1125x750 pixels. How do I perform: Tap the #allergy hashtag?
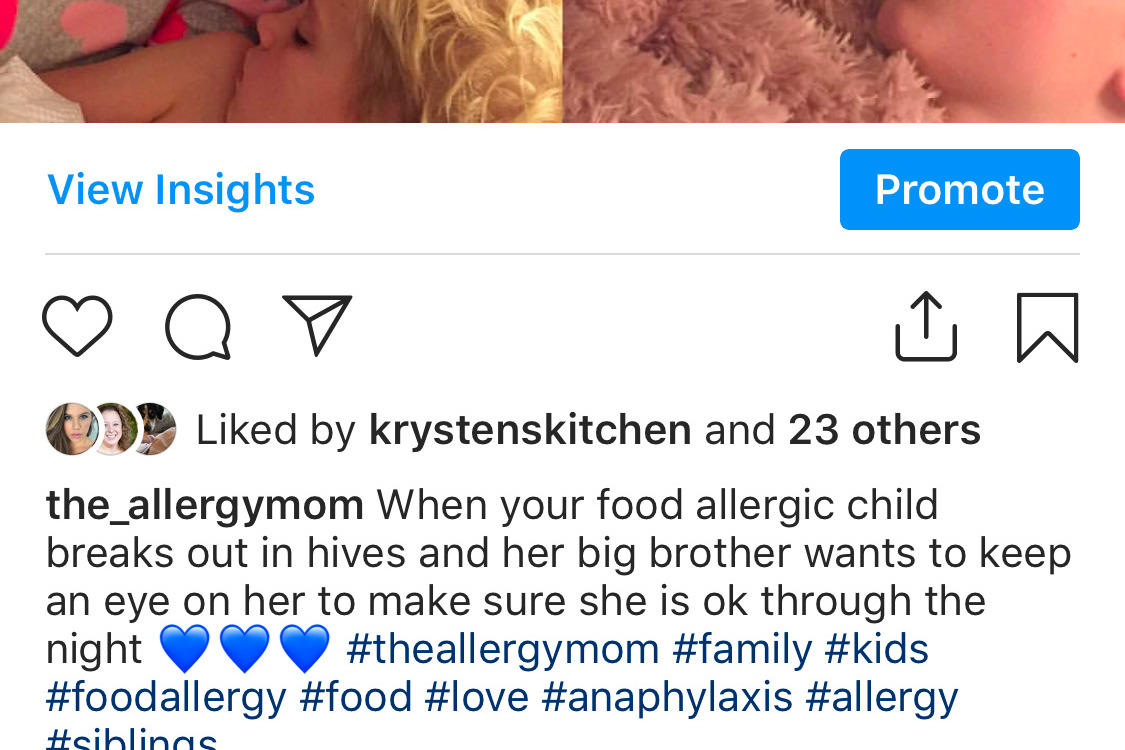[x=881, y=698]
